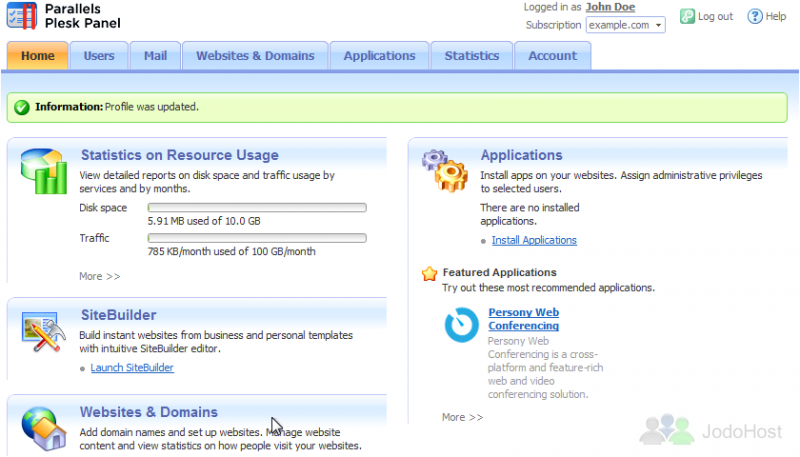The width and height of the screenshot is (800, 457).
Task: Click the Statistics pie chart icon
Action: [44, 171]
